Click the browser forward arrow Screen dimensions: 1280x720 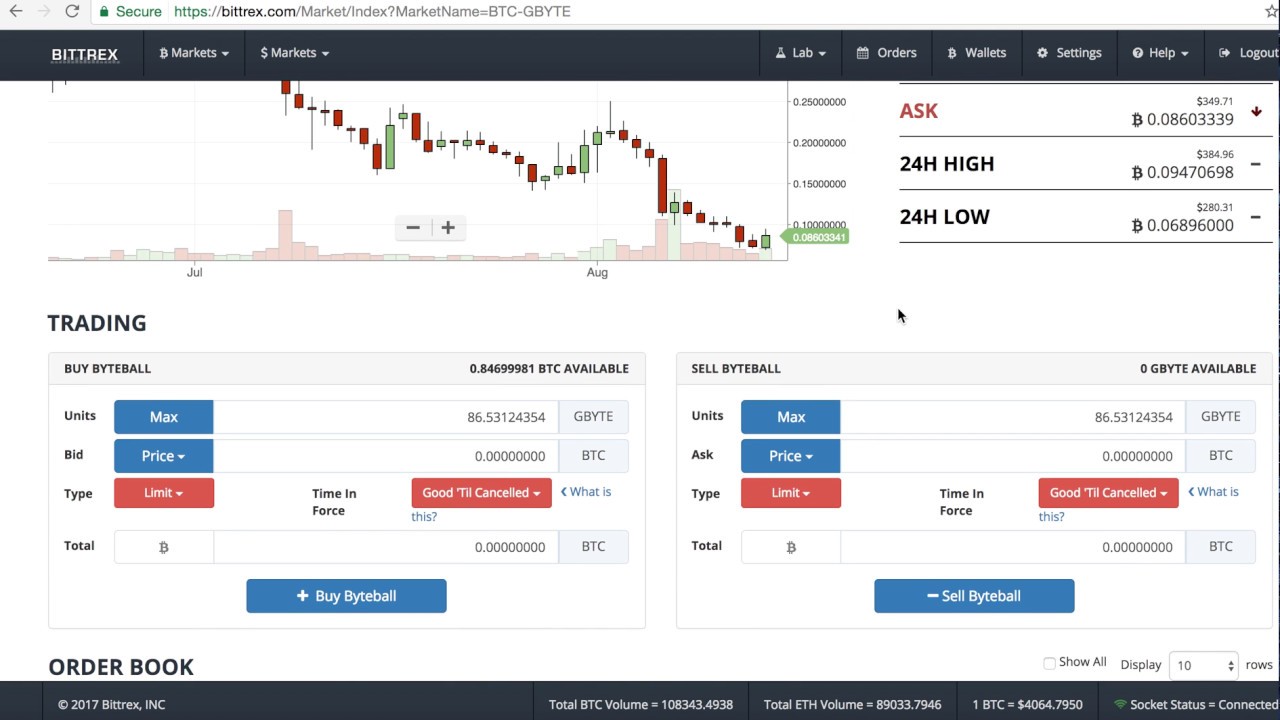(x=43, y=11)
